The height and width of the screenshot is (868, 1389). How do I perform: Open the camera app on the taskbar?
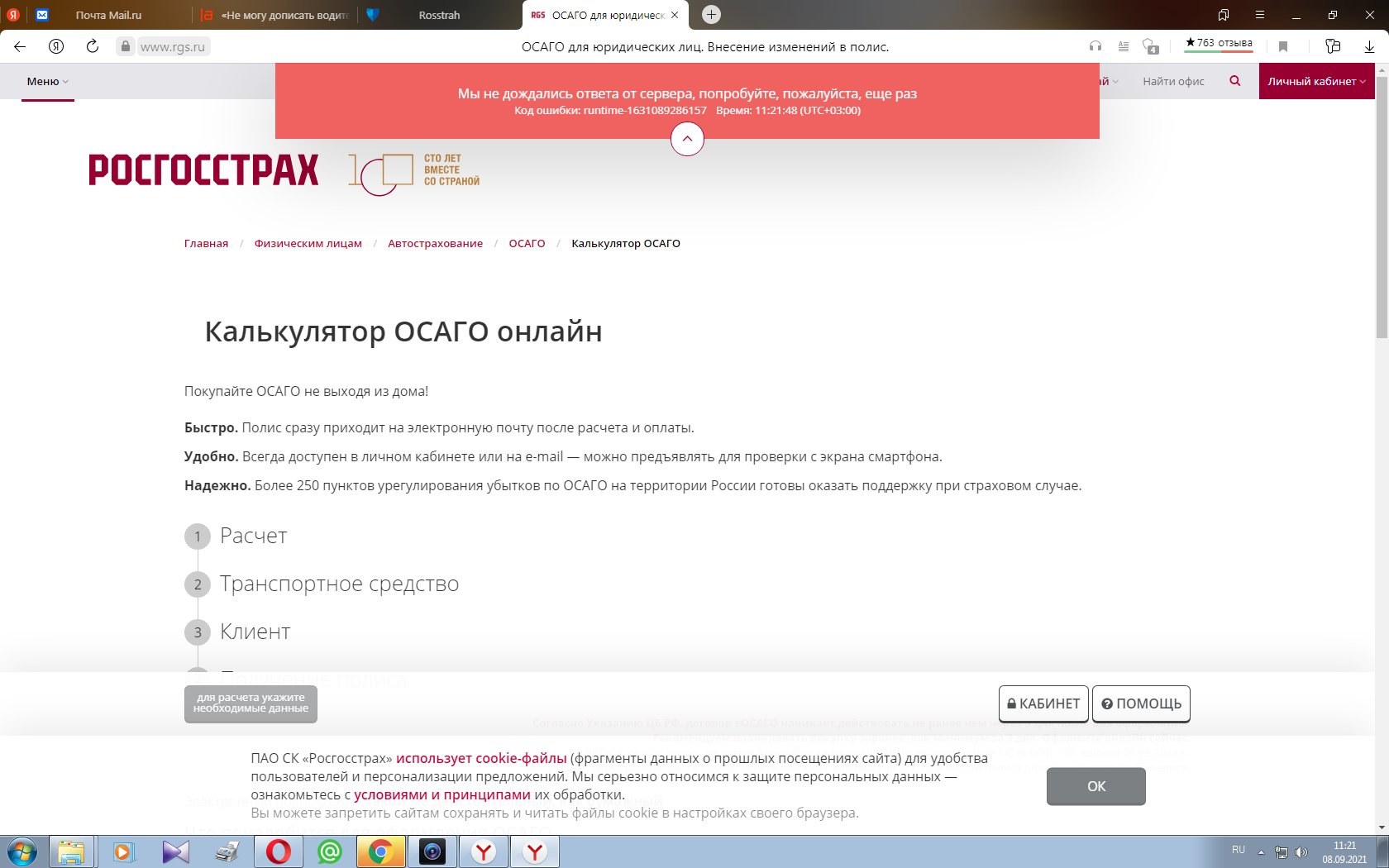432,851
